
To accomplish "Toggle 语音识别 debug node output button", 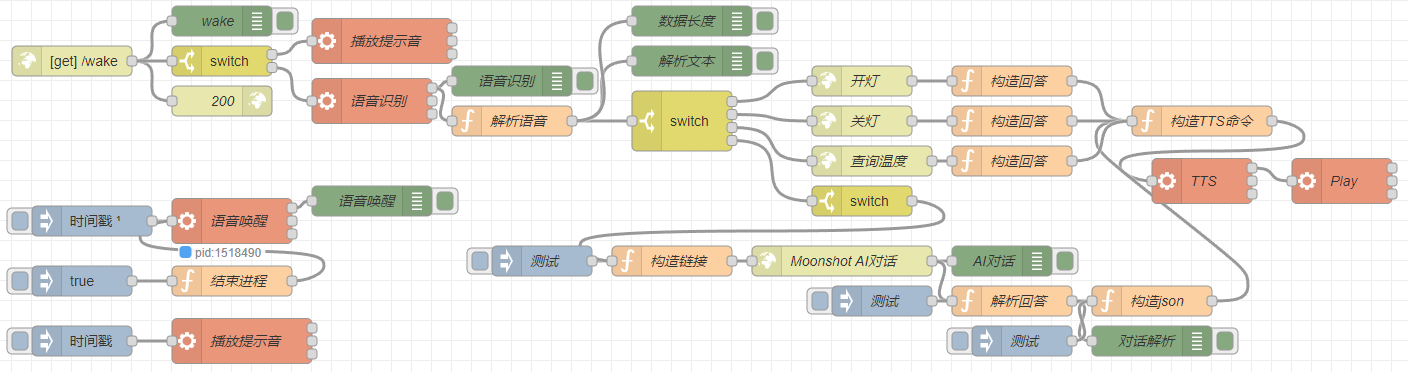I will (585, 81).
